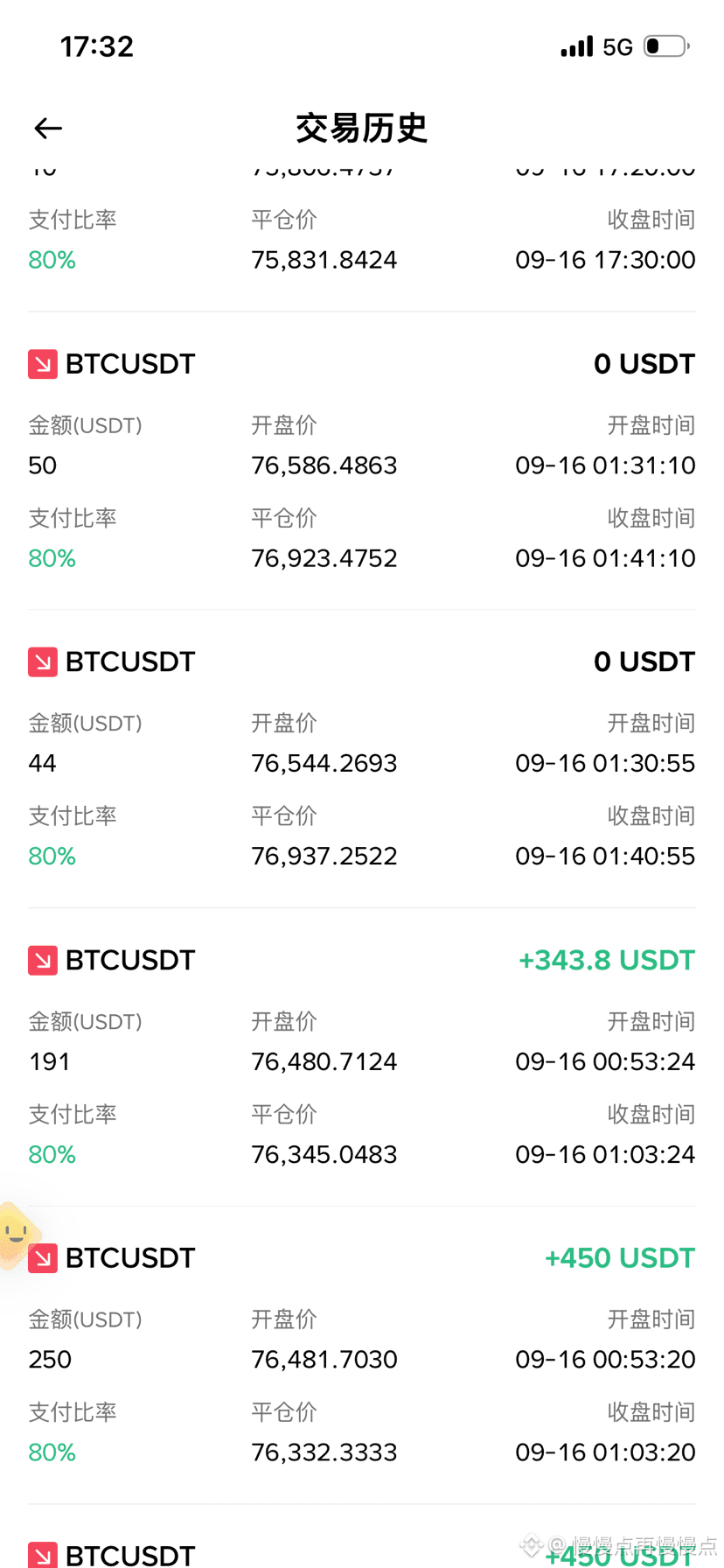Open the BTCUSDT trade opened at 01:31:10
Viewport: 724px width, 1568px height.
click(362, 460)
